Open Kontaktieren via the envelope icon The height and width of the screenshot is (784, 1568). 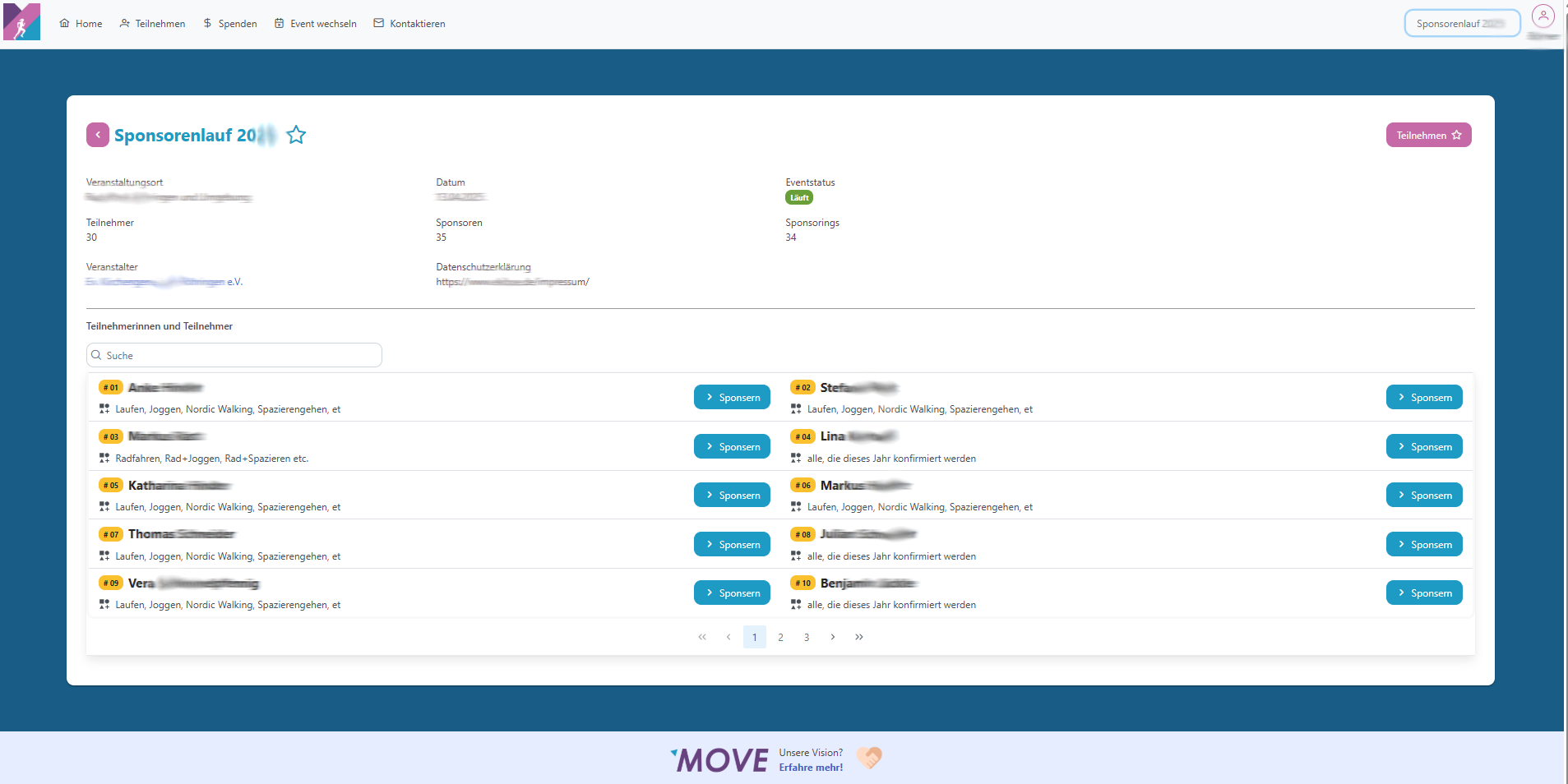(x=378, y=23)
